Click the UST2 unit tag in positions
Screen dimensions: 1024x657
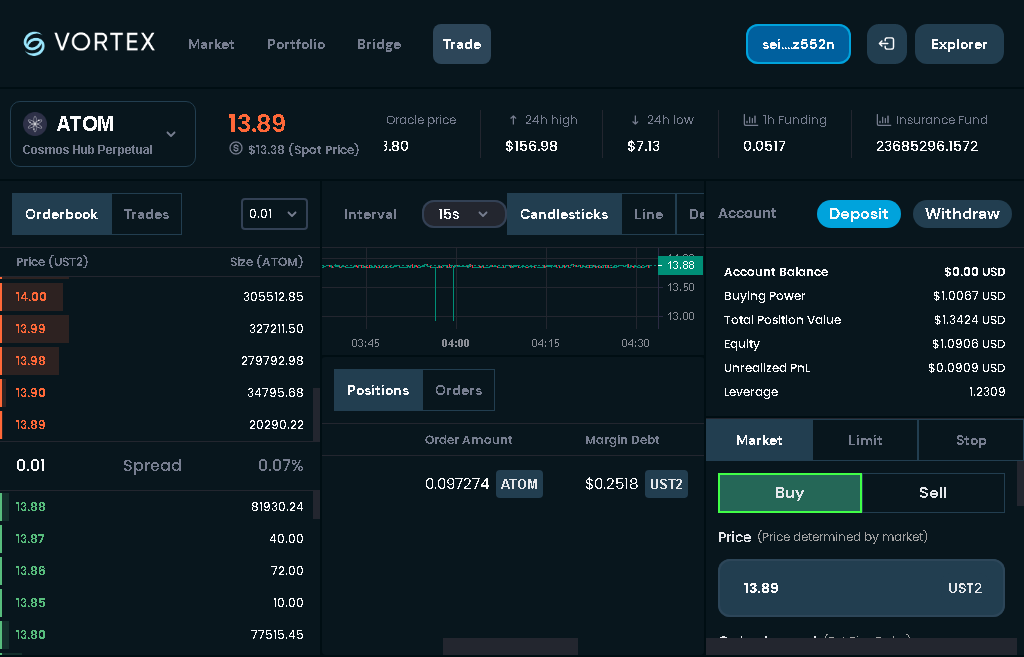point(666,484)
